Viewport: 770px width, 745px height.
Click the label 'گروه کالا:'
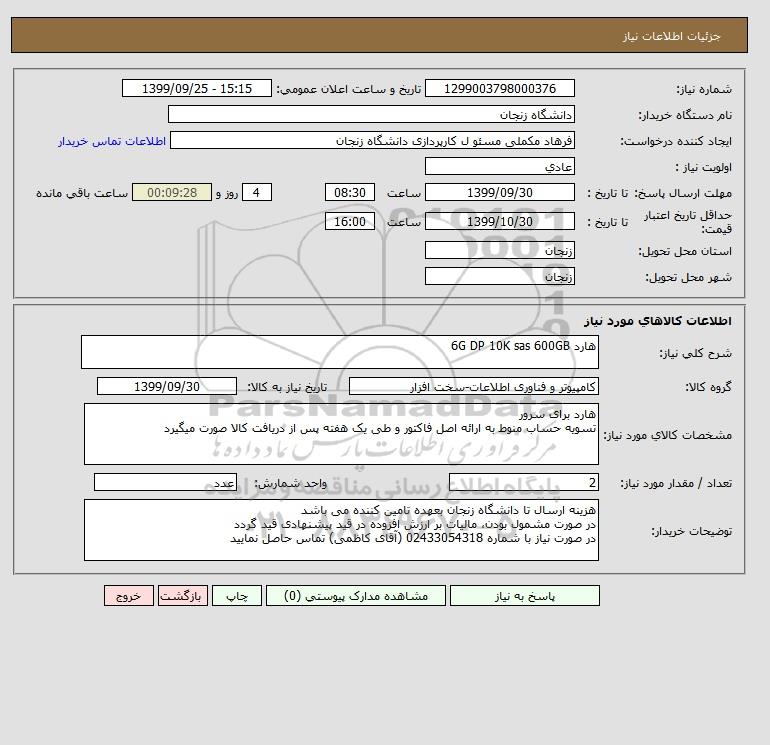click(x=709, y=387)
